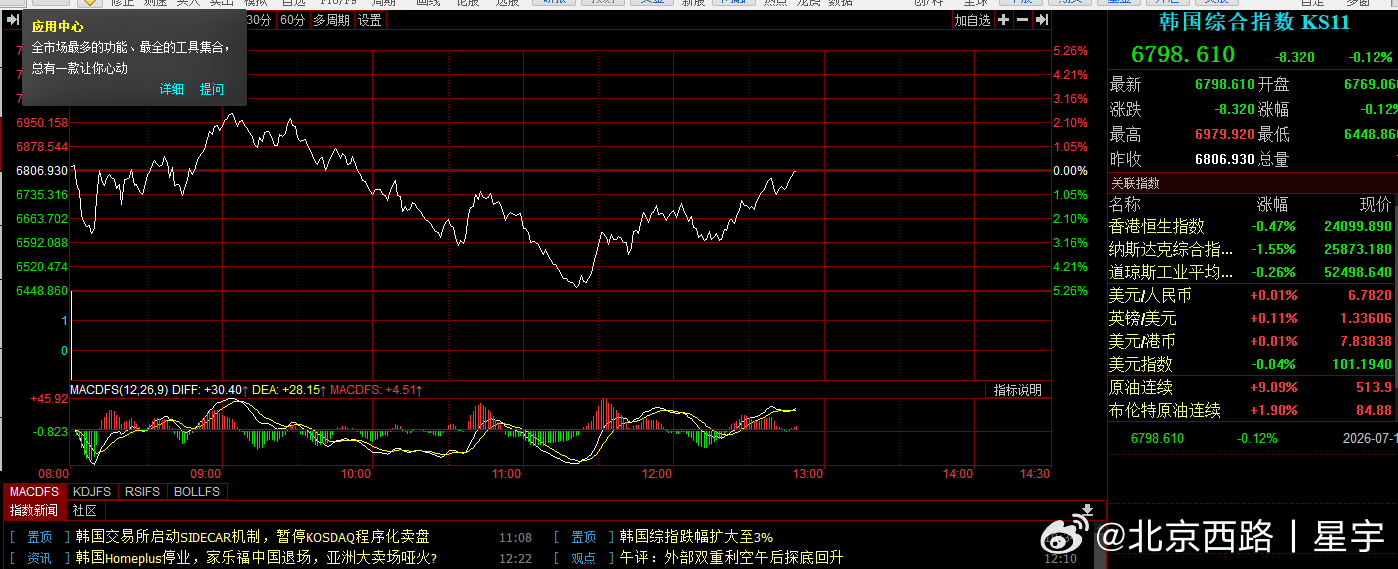Click the 涨幅 column header

click(1273, 205)
